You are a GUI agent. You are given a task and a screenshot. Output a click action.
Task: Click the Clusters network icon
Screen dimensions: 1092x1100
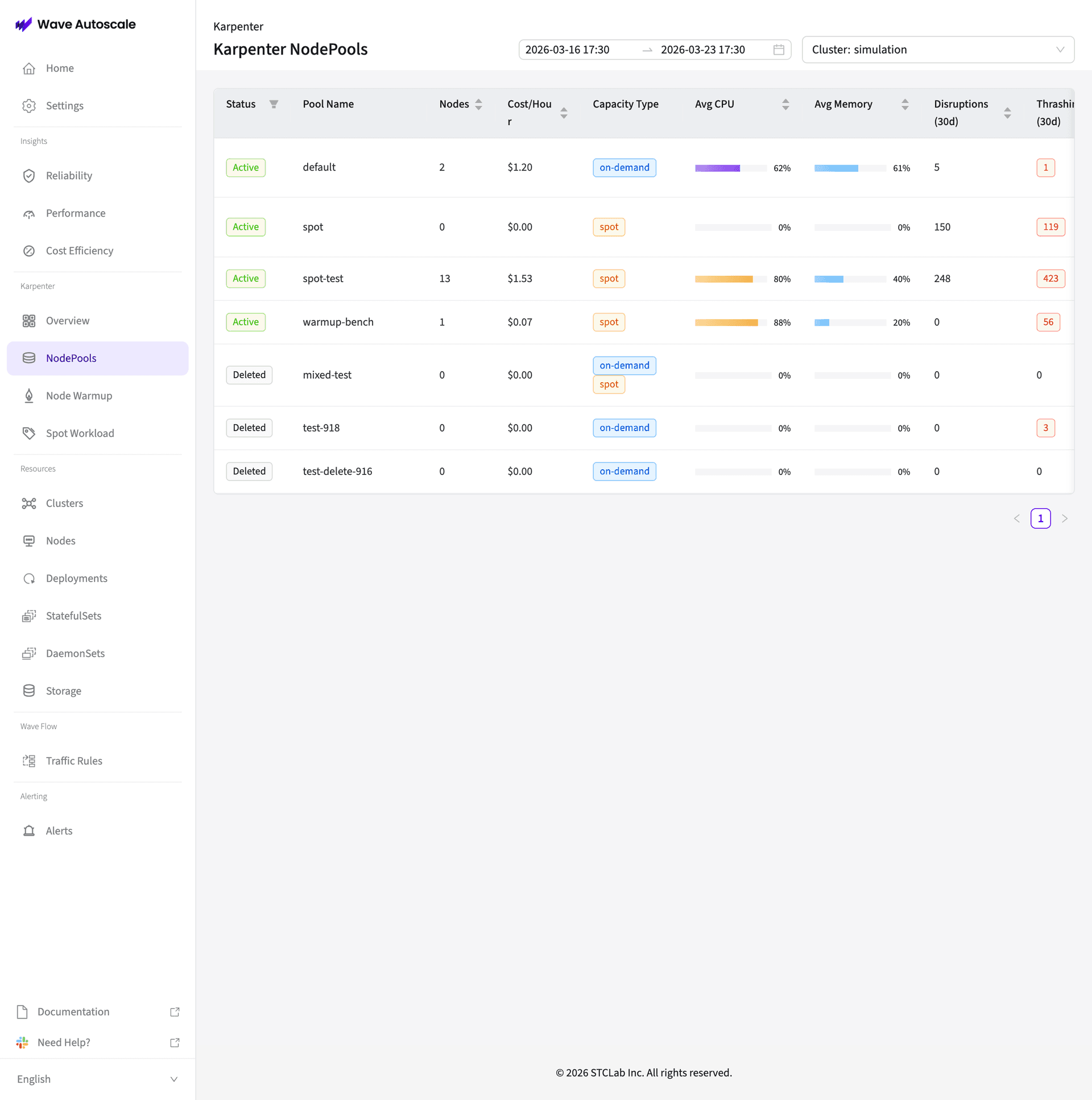(x=29, y=503)
